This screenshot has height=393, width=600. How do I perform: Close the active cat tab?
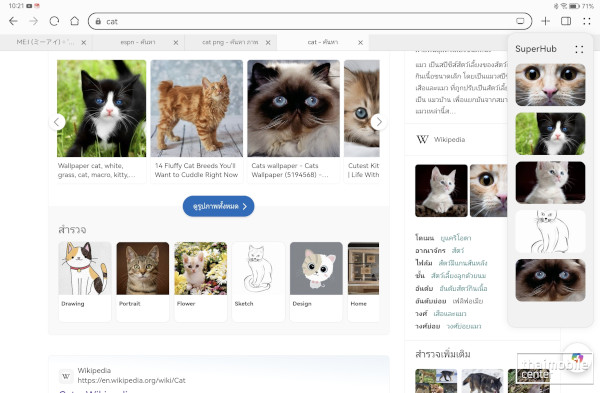(360, 42)
